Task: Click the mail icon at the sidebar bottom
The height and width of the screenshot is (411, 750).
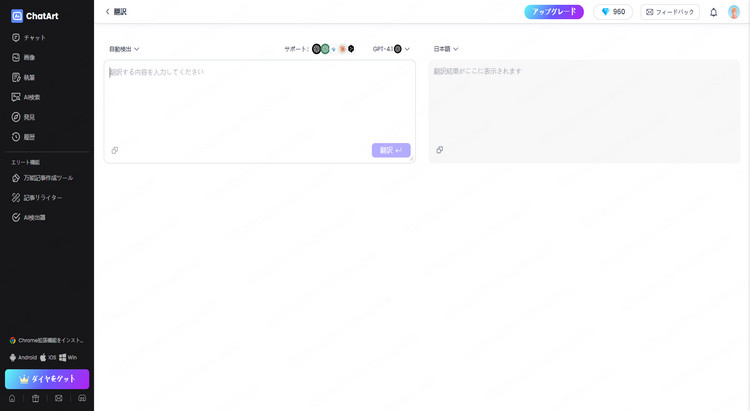Action: point(58,398)
